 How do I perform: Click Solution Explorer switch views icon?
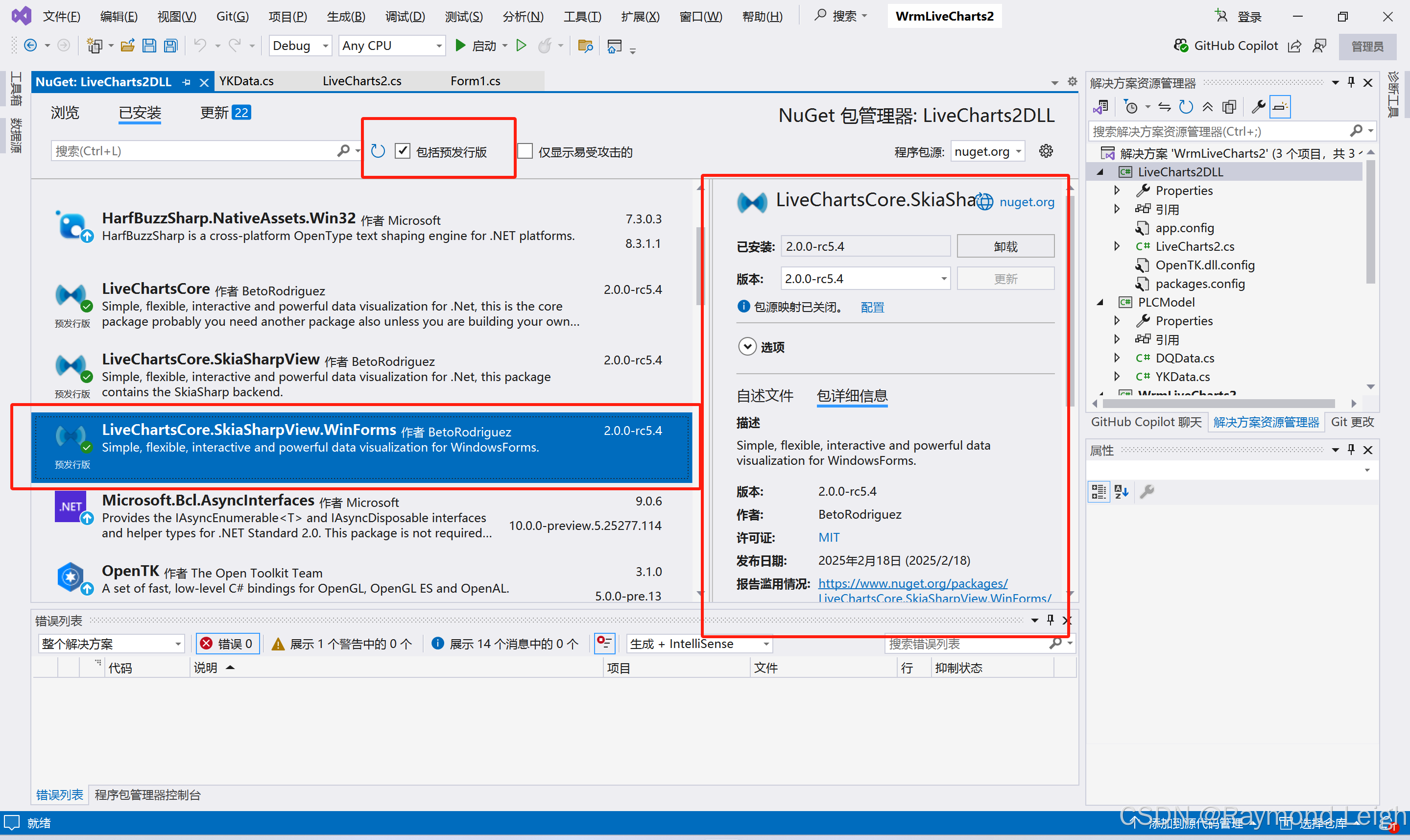[x=1100, y=107]
